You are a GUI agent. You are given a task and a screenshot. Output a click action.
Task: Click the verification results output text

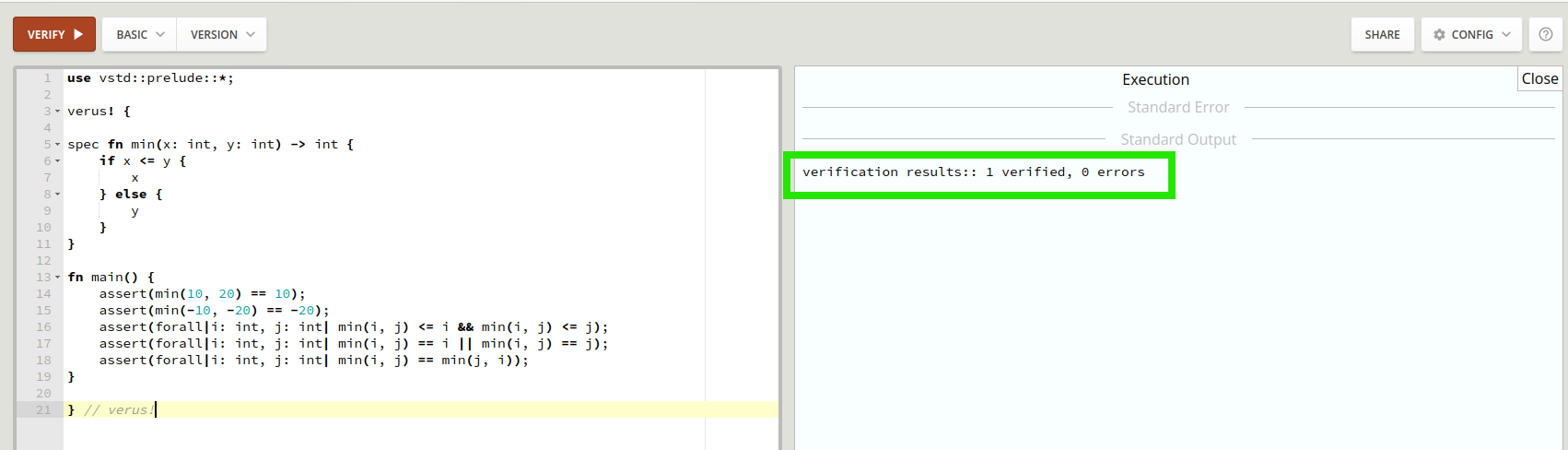point(973,172)
